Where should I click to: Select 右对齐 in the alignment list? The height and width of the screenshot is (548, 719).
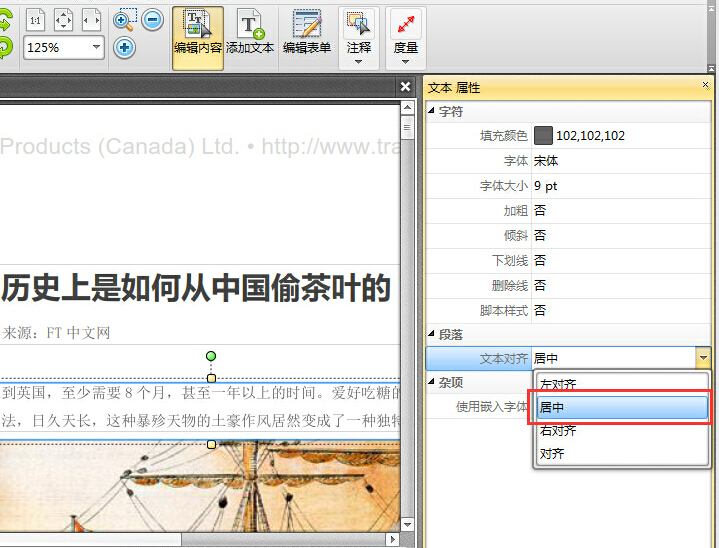(622, 431)
